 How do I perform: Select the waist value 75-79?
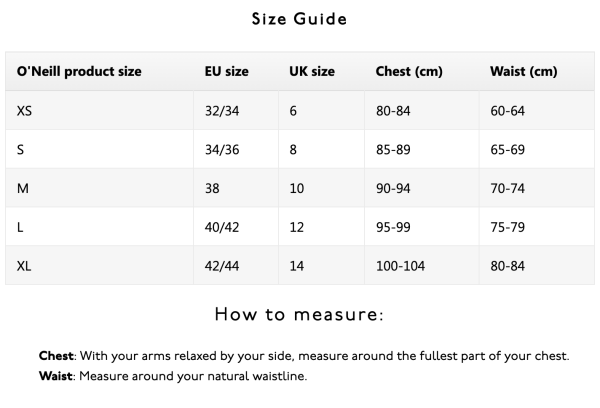(x=507, y=227)
